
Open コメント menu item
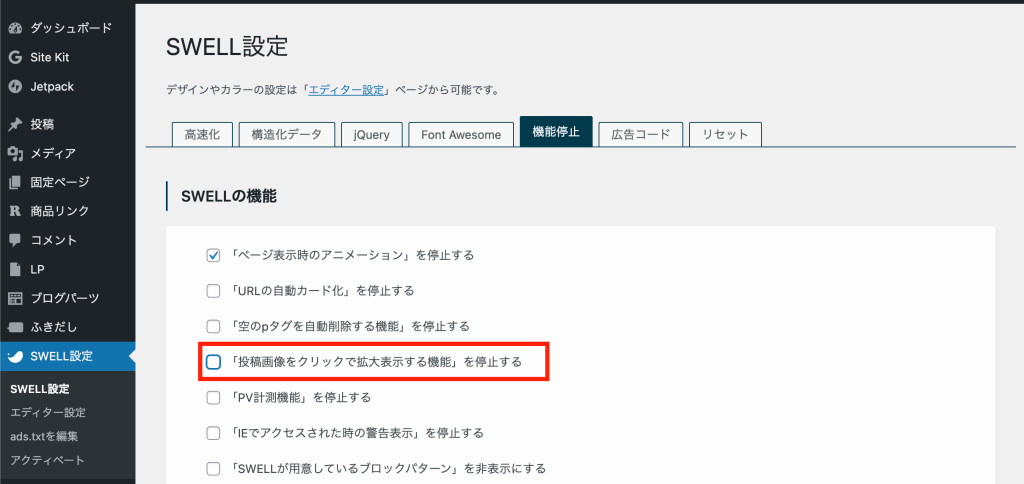pyautogui.click(x=68, y=240)
